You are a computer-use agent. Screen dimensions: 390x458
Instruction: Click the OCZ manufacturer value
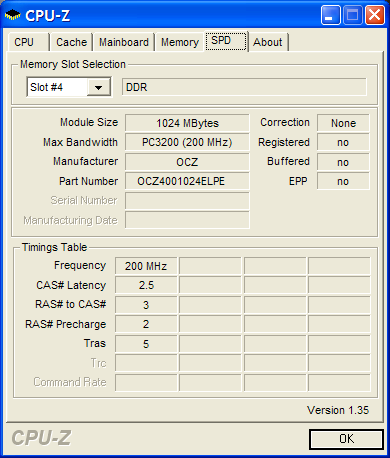pos(187,162)
